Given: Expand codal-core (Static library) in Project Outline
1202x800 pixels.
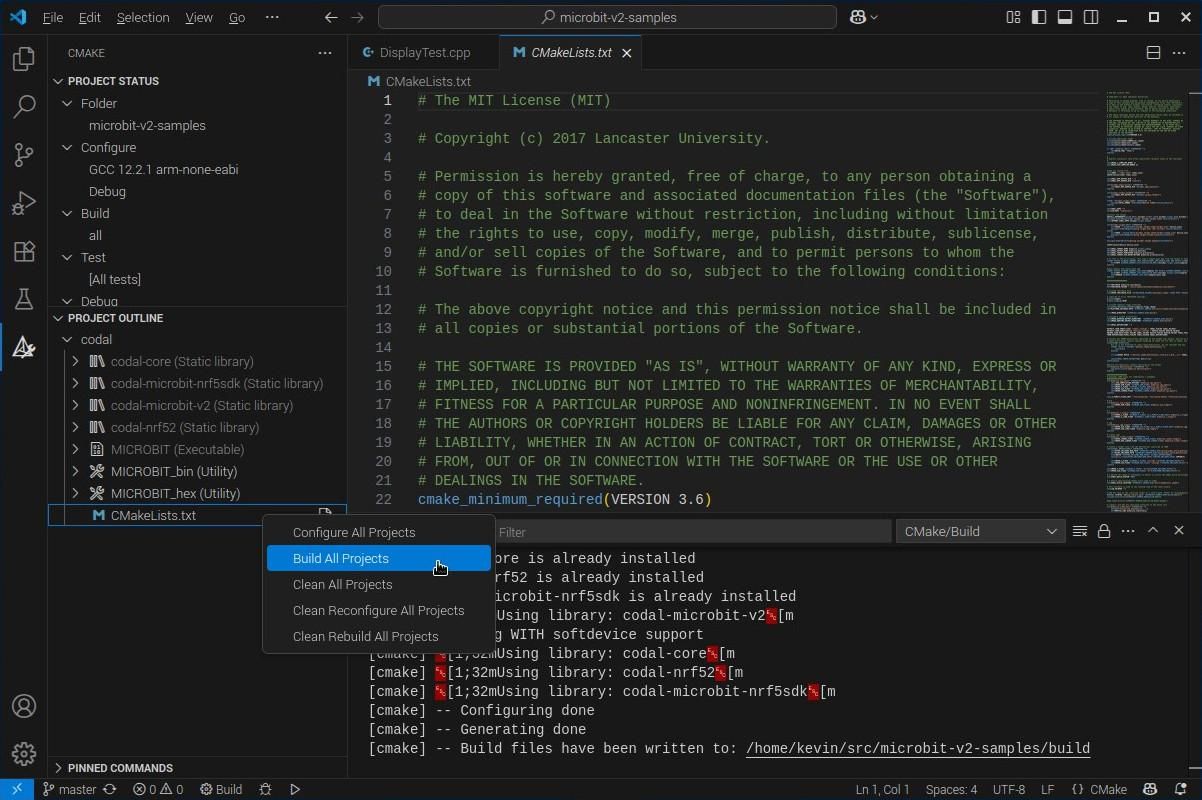Looking at the screenshot, I should [x=75, y=361].
